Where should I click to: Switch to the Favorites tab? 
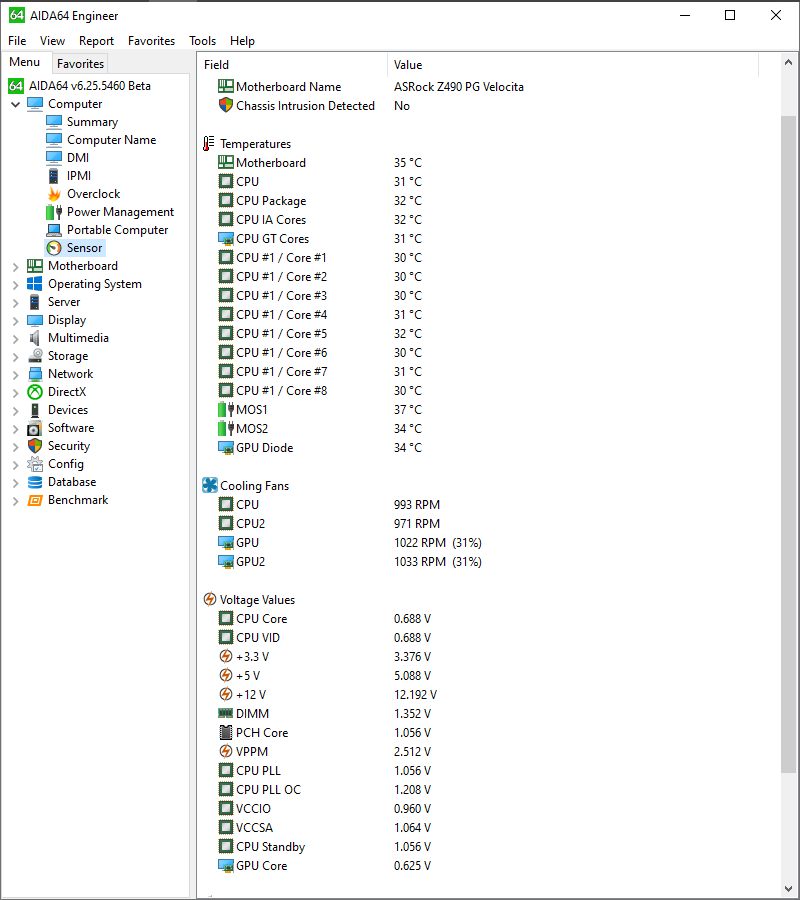[80, 63]
